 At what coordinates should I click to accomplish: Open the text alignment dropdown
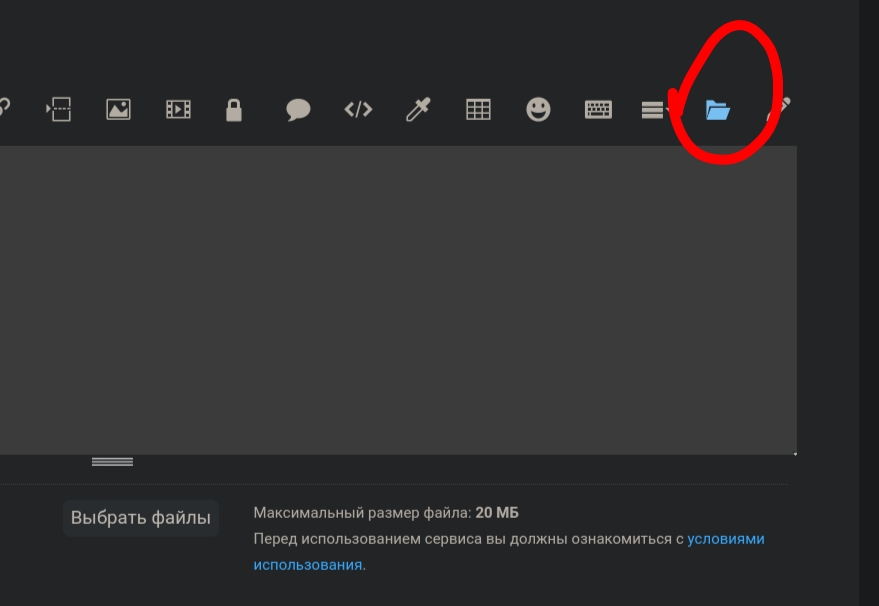click(656, 110)
